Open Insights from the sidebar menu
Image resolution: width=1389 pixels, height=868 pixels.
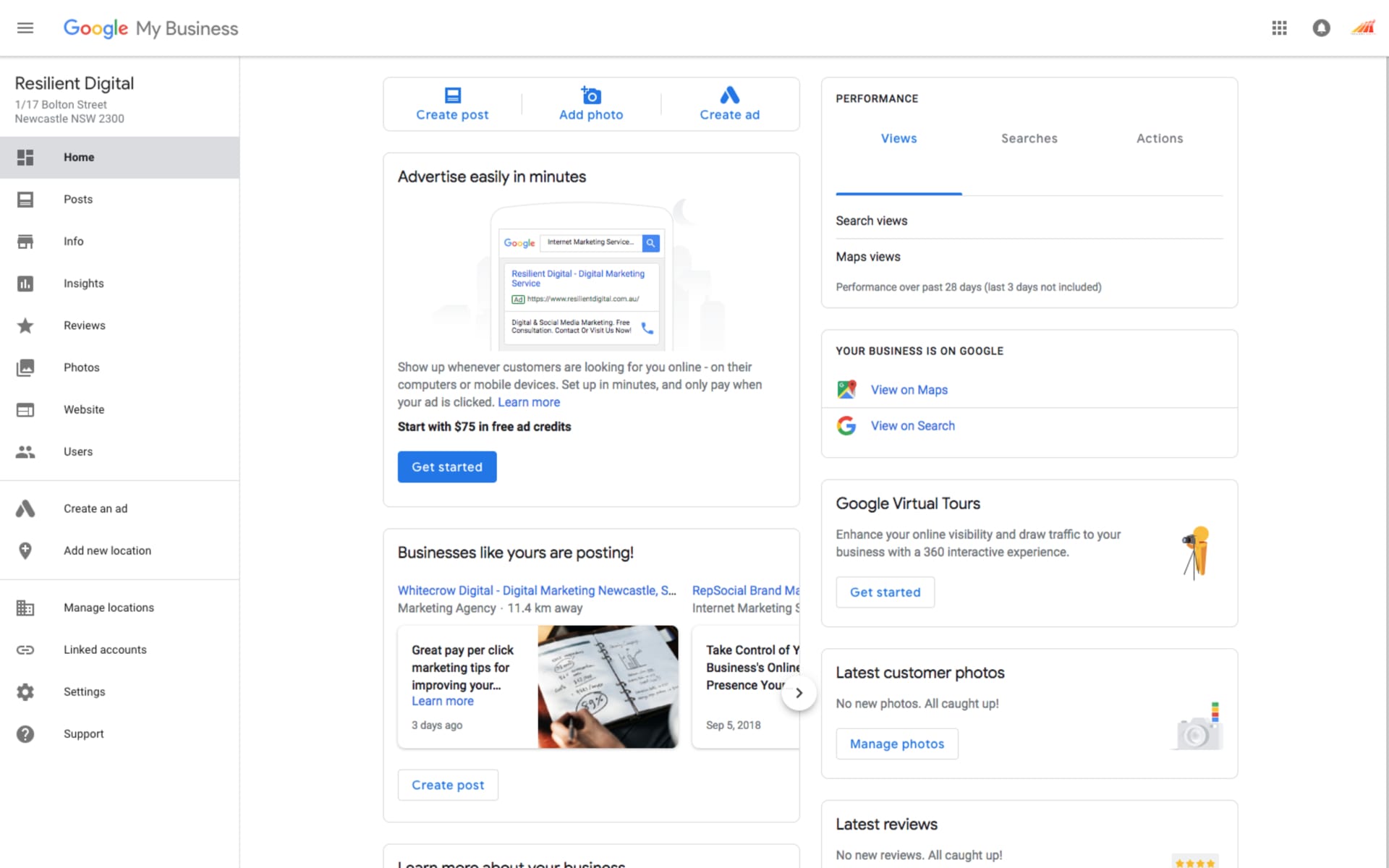119,284
